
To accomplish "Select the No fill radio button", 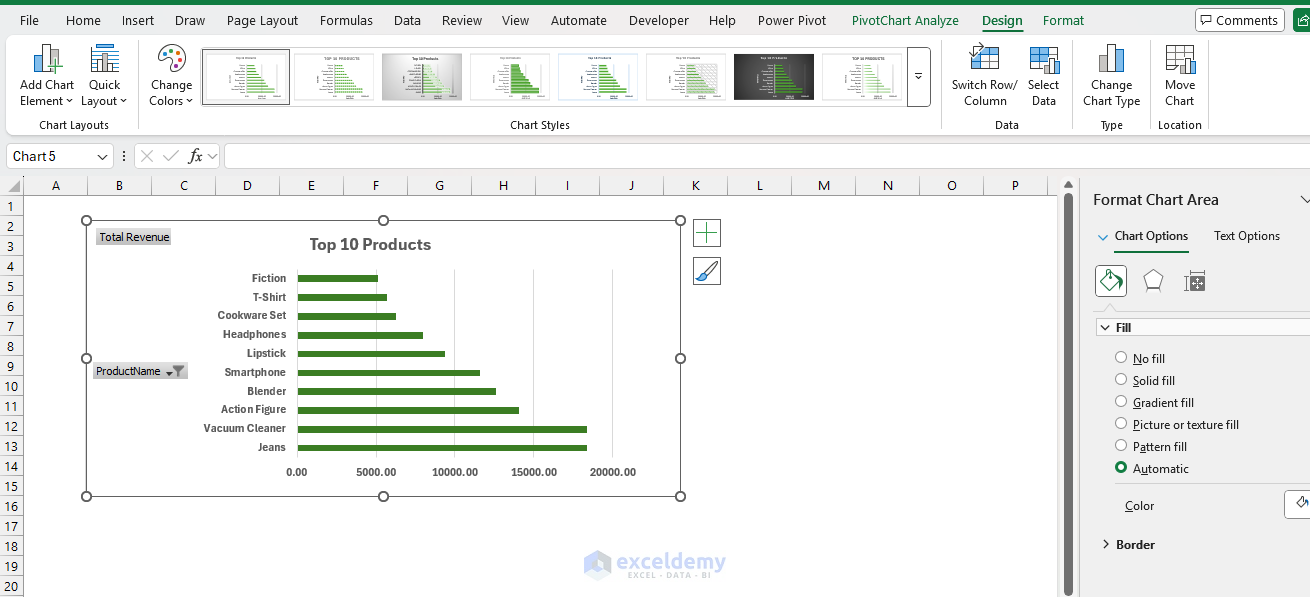I will [1120, 358].
